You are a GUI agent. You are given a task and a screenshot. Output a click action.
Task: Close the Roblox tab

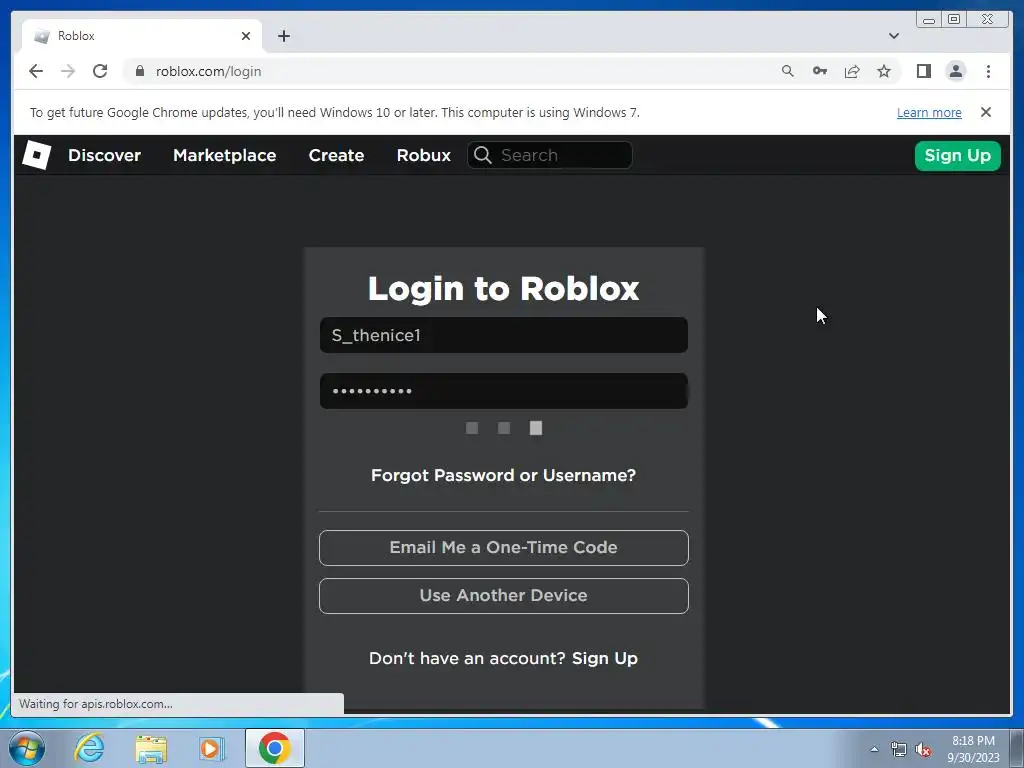pyautogui.click(x=246, y=36)
